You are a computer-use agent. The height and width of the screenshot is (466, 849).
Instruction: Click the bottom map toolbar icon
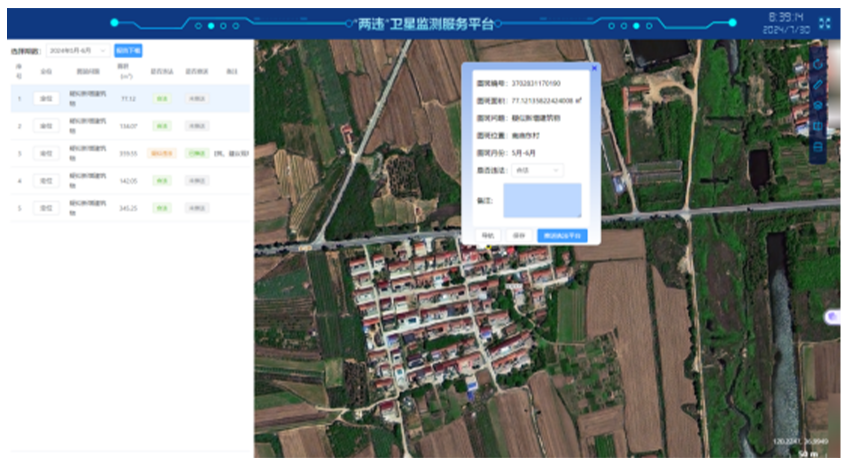[x=818, y=148]
